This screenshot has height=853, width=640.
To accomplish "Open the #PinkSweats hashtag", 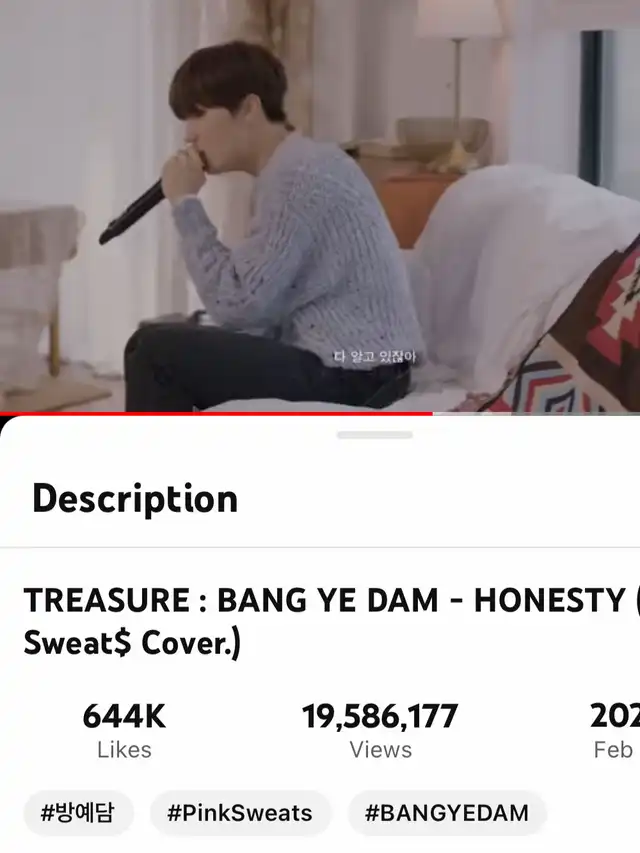I will 240,813.
